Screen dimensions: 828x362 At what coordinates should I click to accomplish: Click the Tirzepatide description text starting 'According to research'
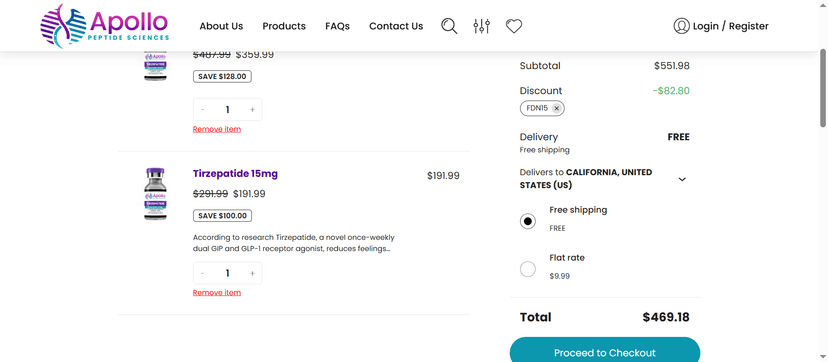[x=294, y=243]
